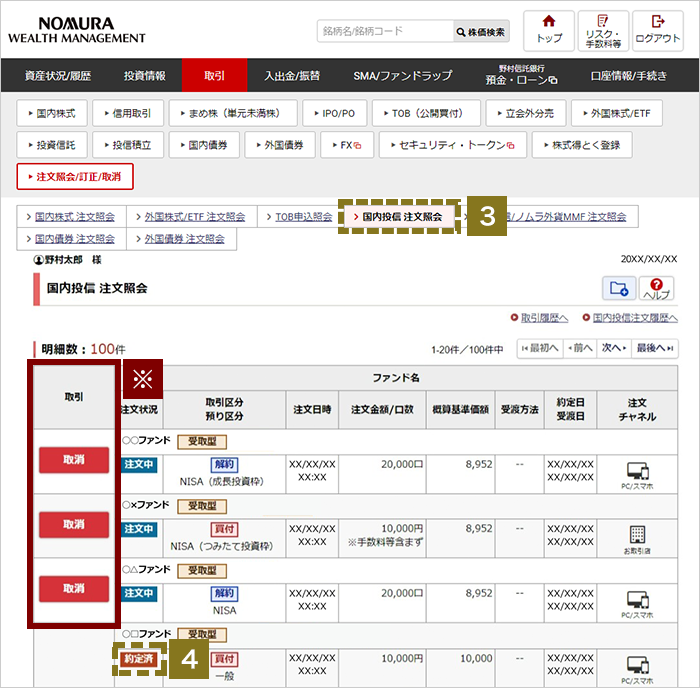The width and height of the screenshot is (700, 688).
Task: Open 国内債券 注文照会 tab link
Action: tap(75, 239)
